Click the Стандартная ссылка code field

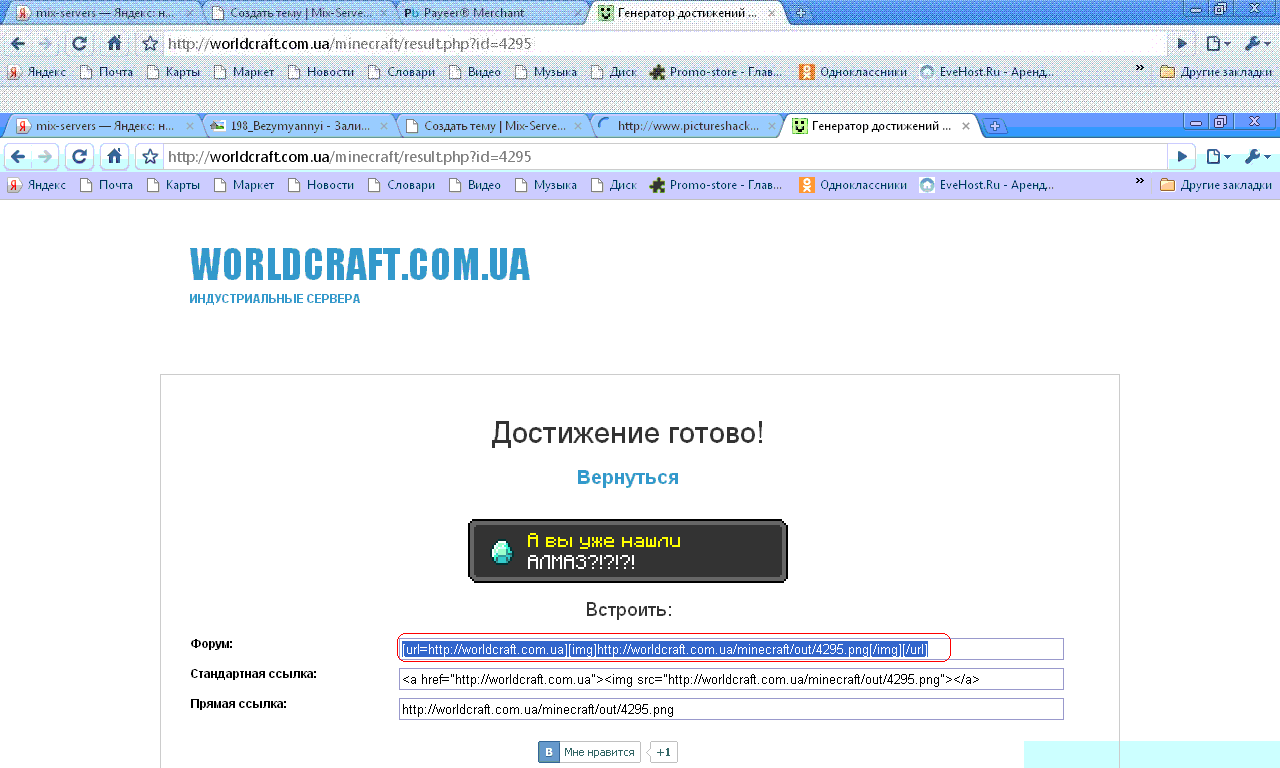731,679
